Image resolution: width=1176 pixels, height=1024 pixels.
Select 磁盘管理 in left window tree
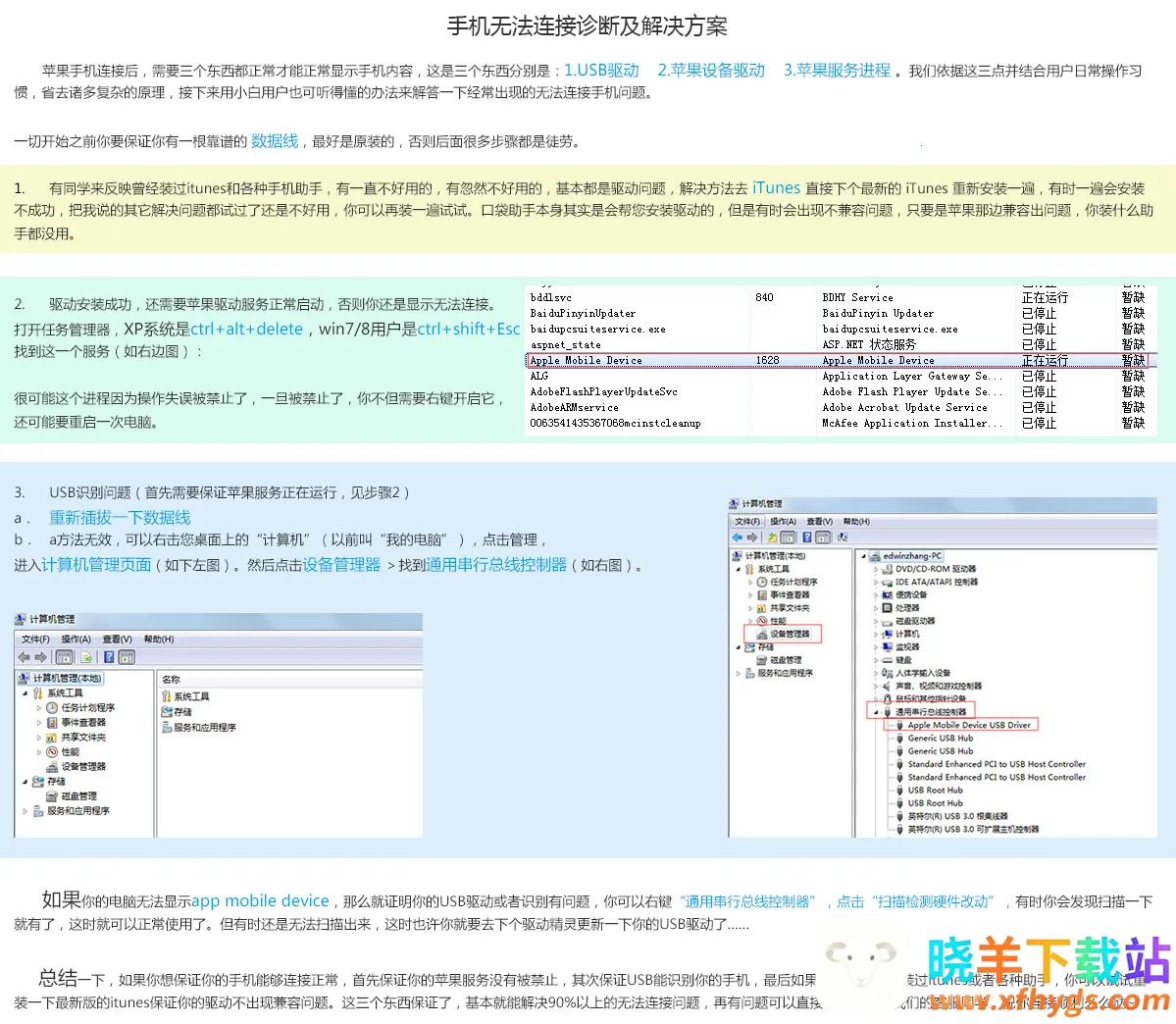pos(78,796)
